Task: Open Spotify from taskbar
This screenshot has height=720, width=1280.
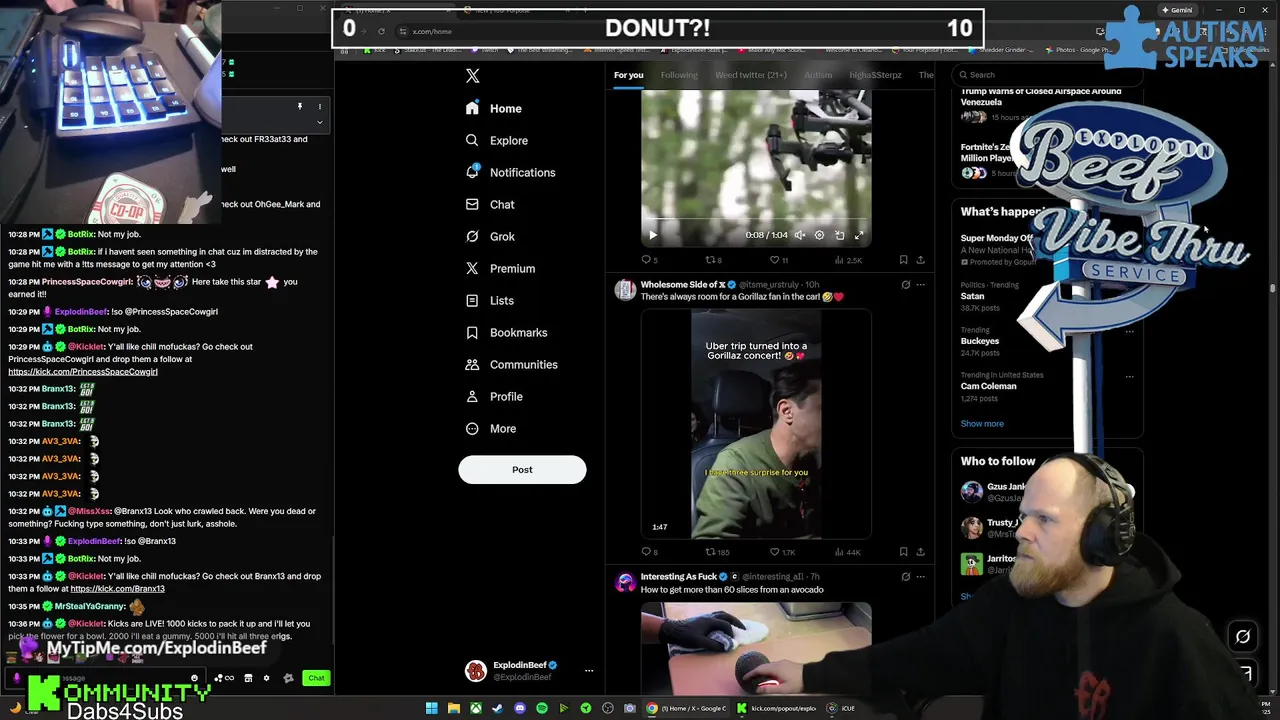Action: point(542,708)
